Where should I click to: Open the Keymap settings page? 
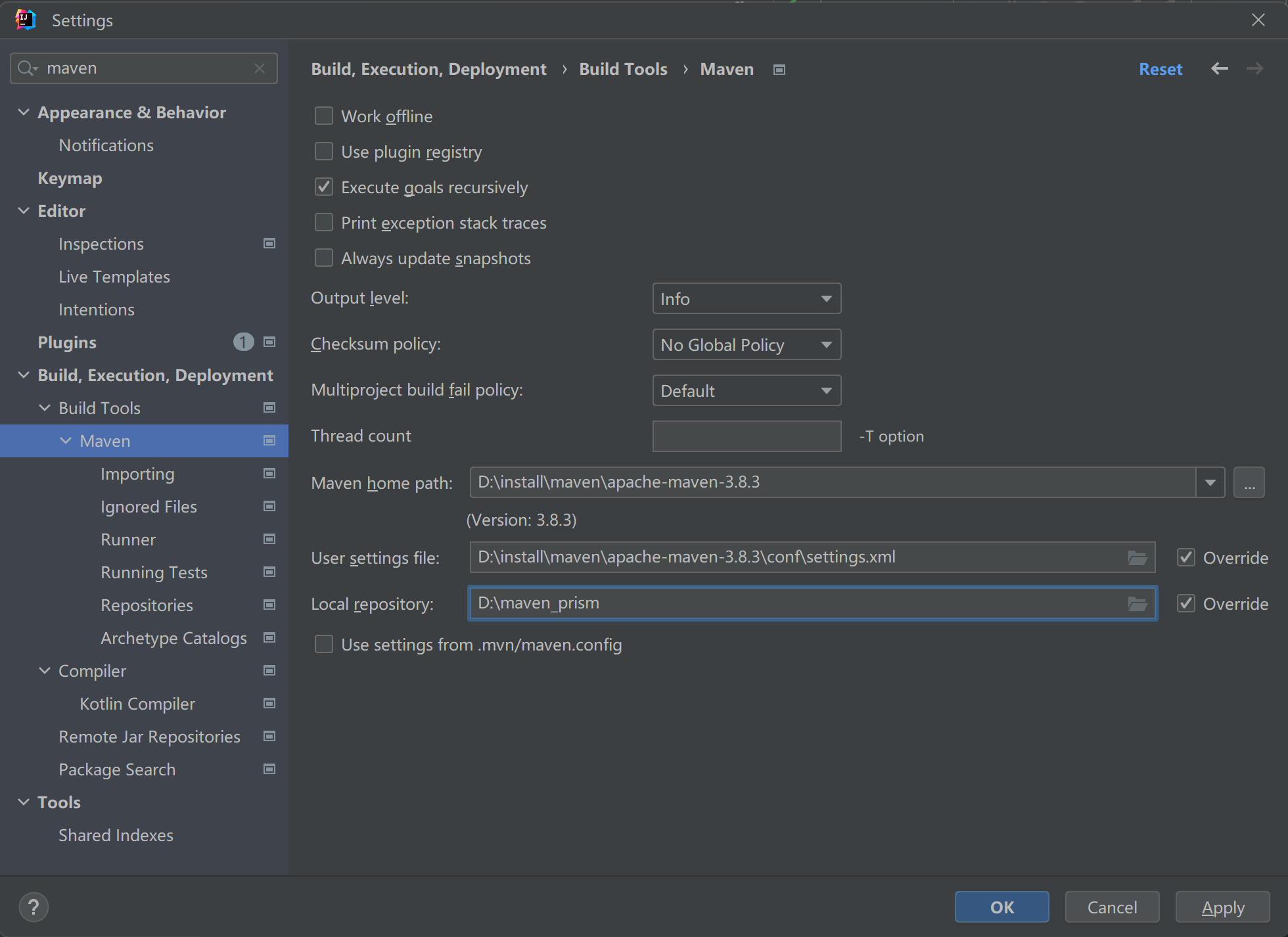[70, 178]
